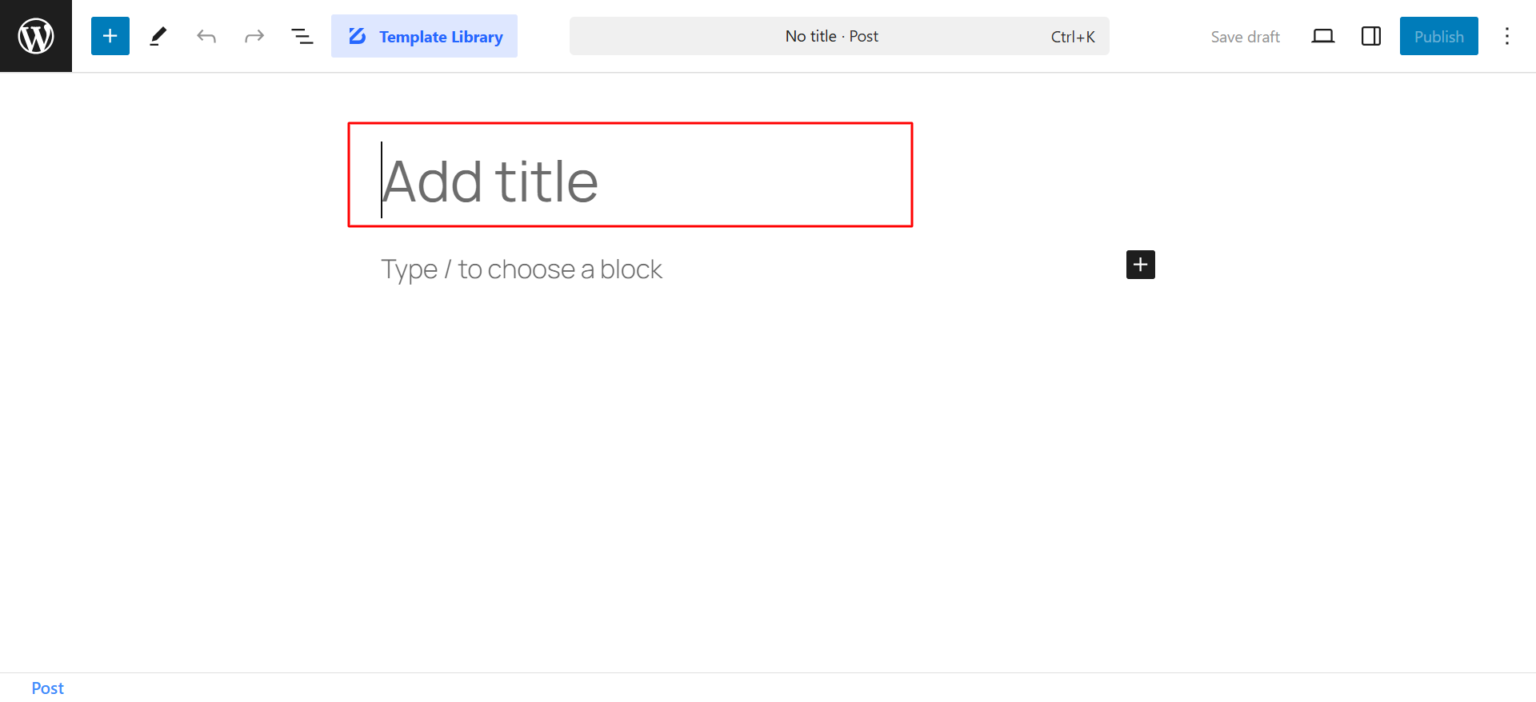Open the Template Library

coord(424,35)
